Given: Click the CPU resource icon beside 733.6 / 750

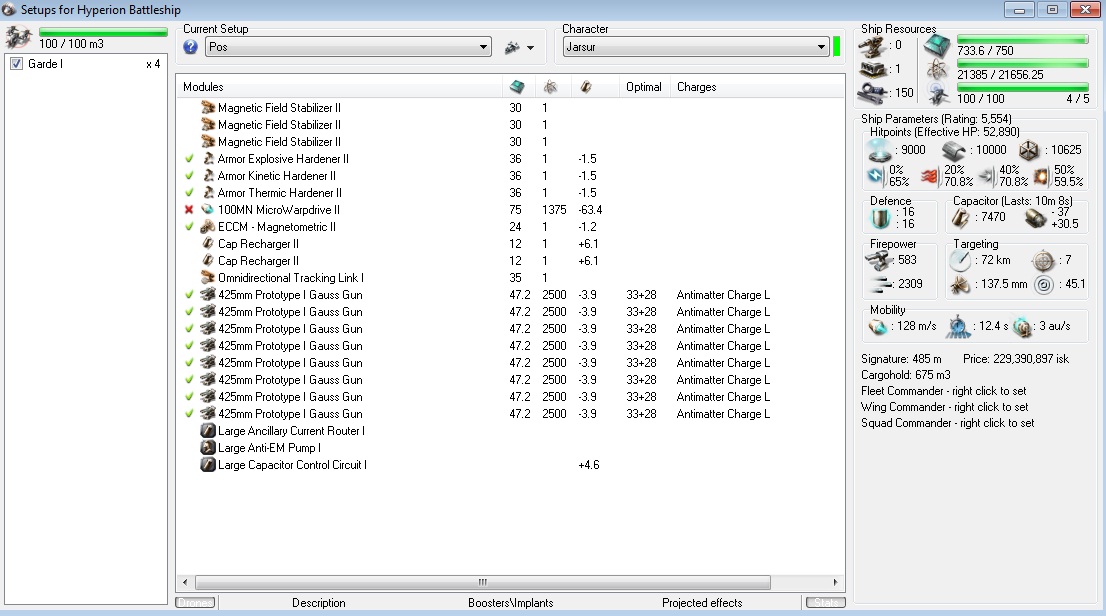Looking at the screenshot, I should pyautogui.click(x=937, y=47).
